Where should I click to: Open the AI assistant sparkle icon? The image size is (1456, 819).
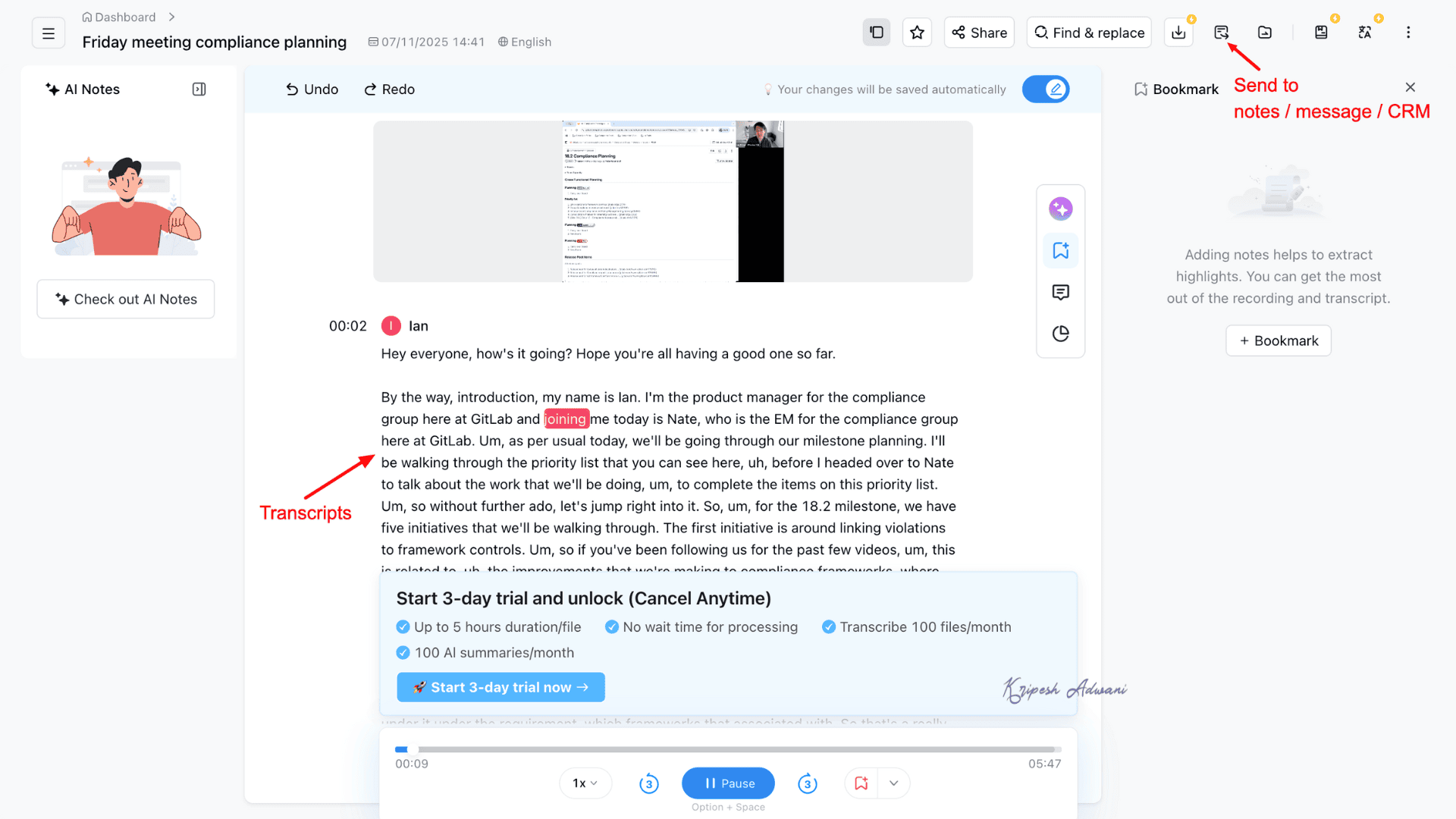tap(1061, 209)
